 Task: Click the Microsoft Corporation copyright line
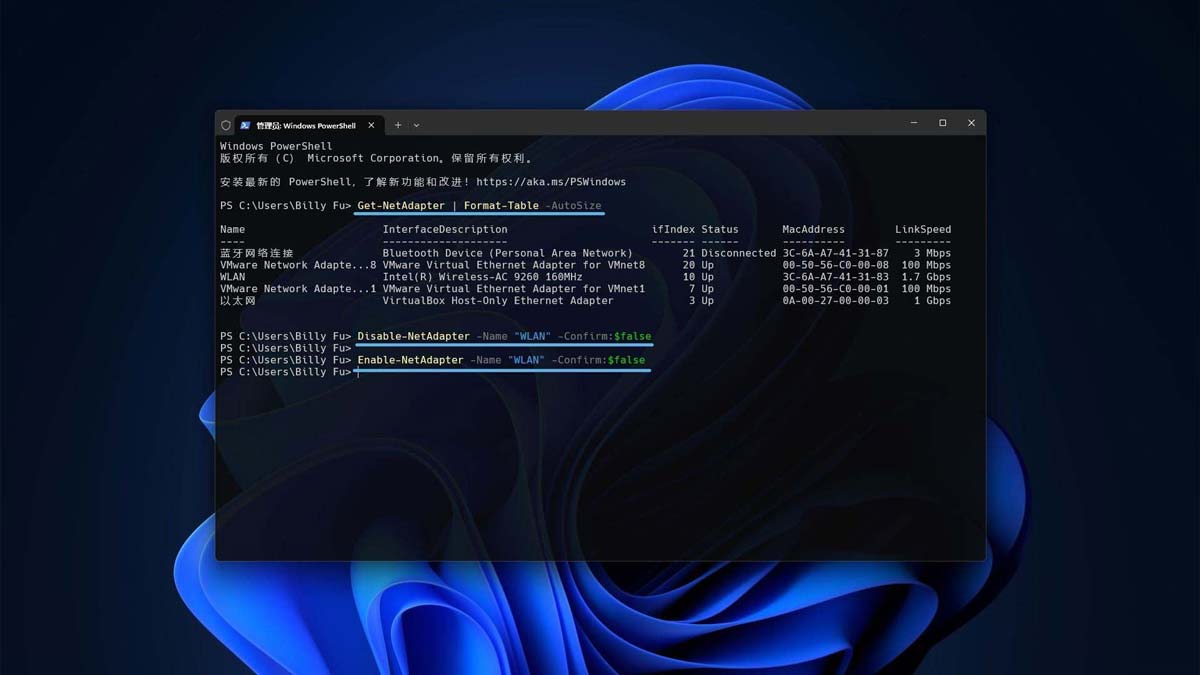click(377, 158)
